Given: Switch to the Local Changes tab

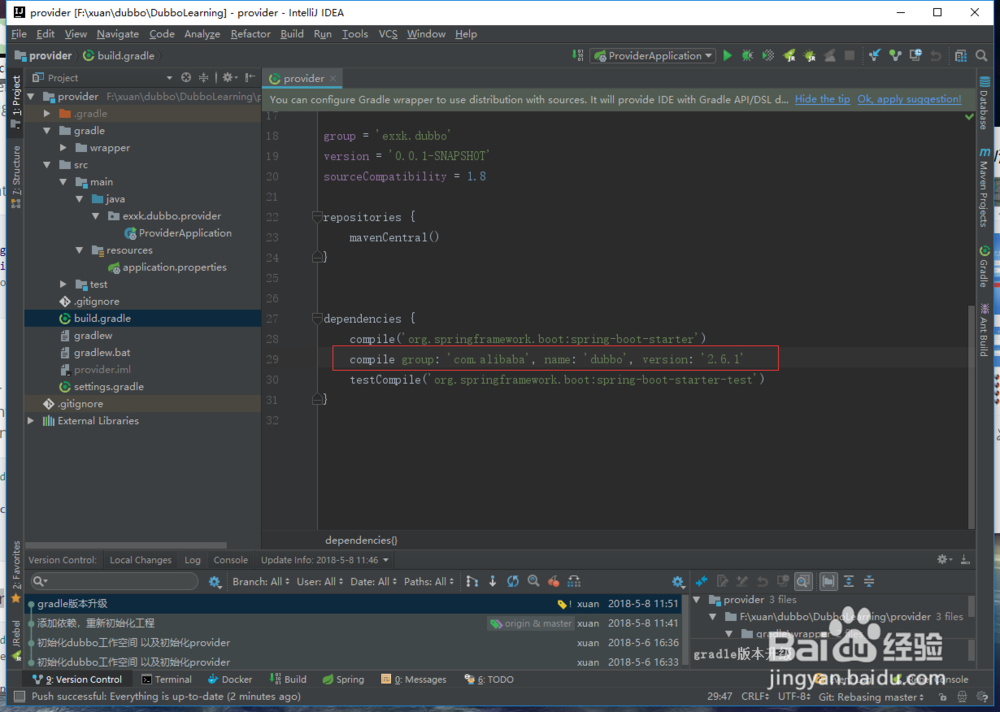Looking at the screenshot, I should (140, 560).
